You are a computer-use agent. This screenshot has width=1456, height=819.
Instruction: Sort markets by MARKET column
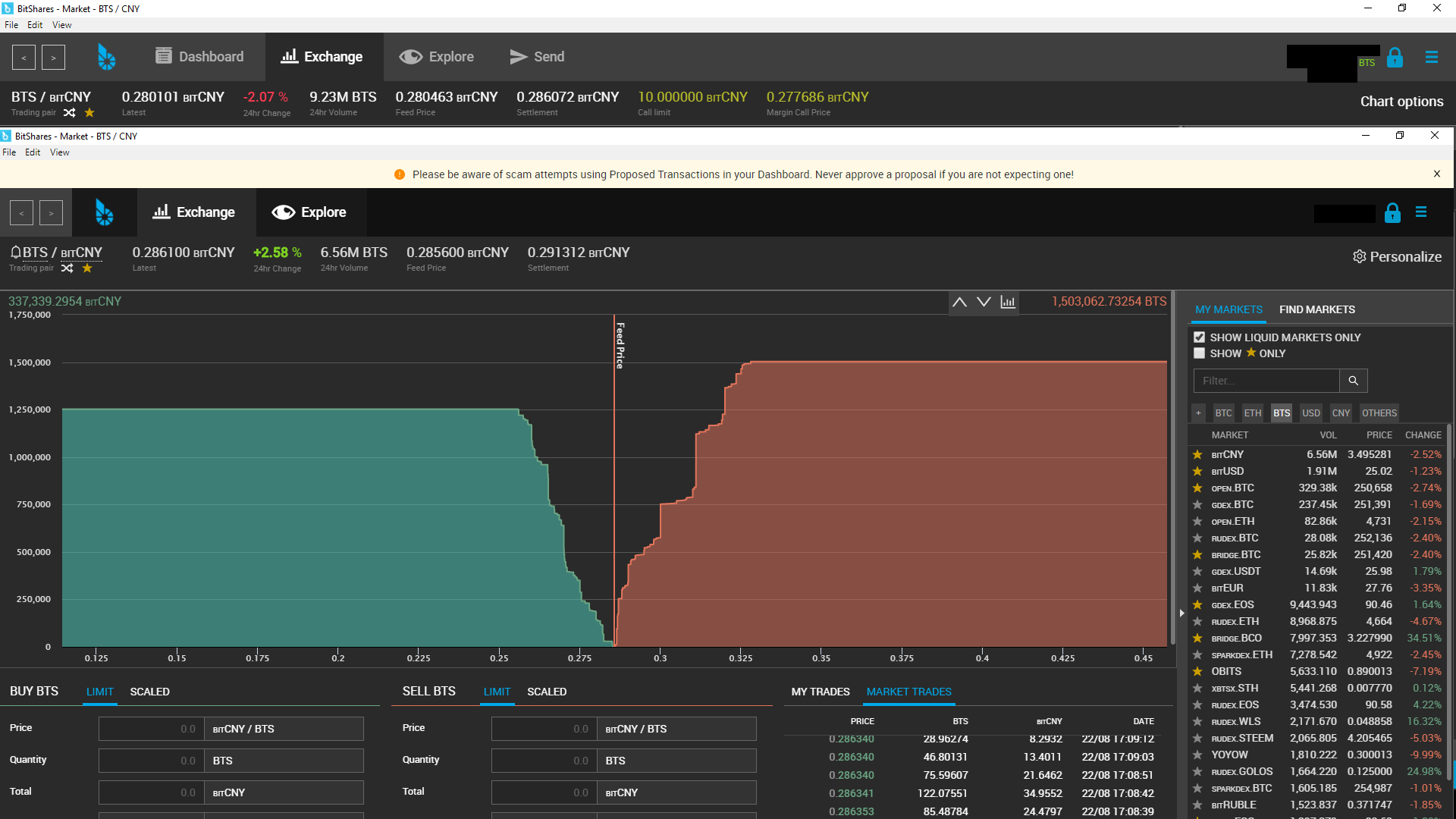(1229, 435)
